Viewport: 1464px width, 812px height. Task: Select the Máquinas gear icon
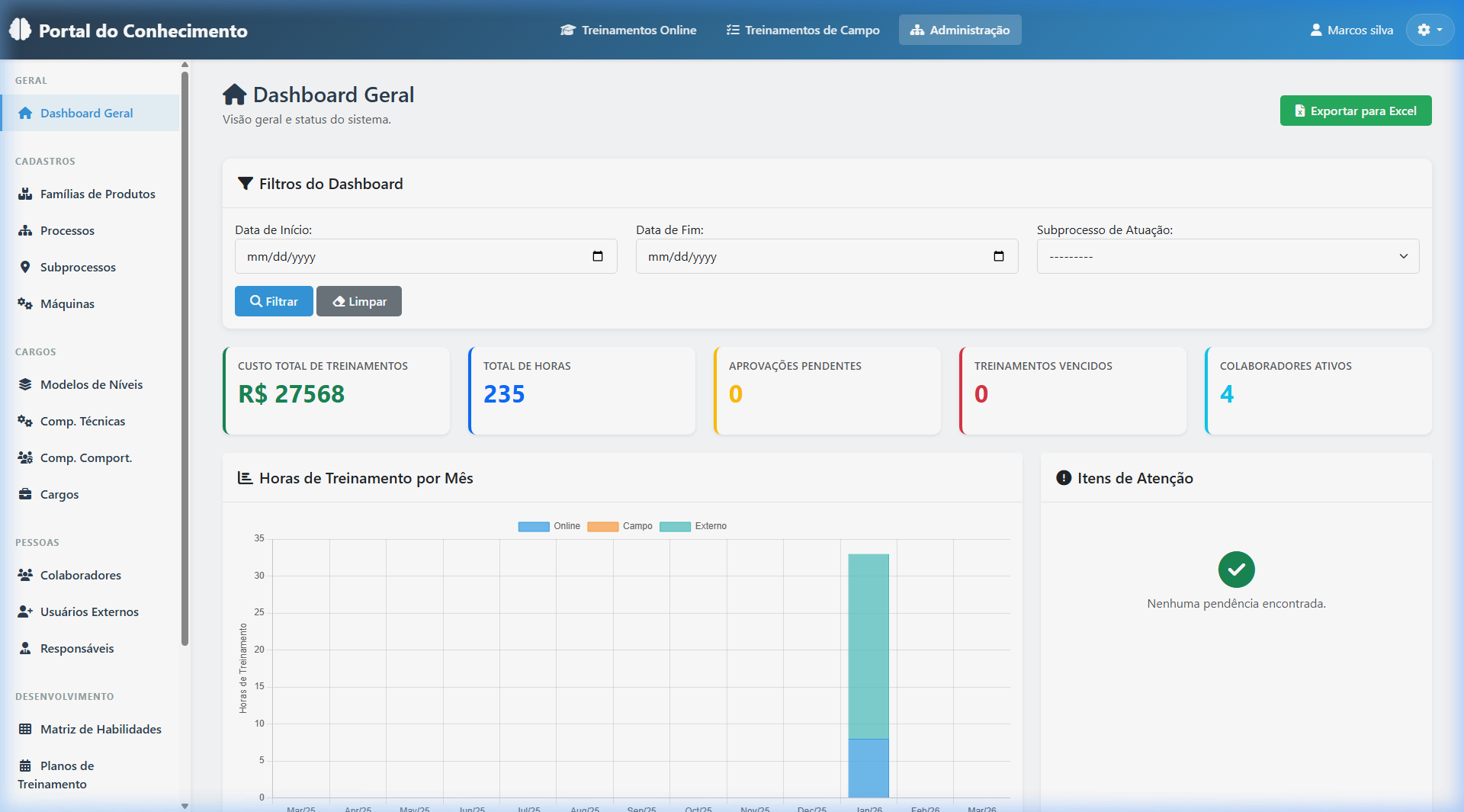[x=25, y=303]
